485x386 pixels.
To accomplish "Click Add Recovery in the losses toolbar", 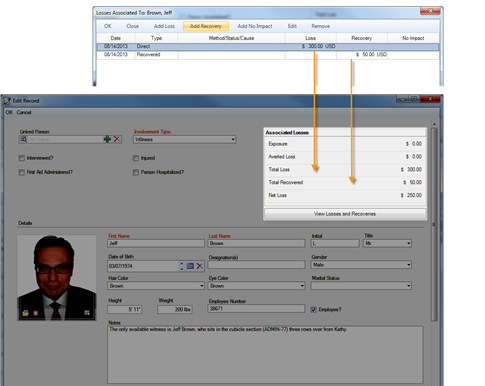I will click(206, 26).
